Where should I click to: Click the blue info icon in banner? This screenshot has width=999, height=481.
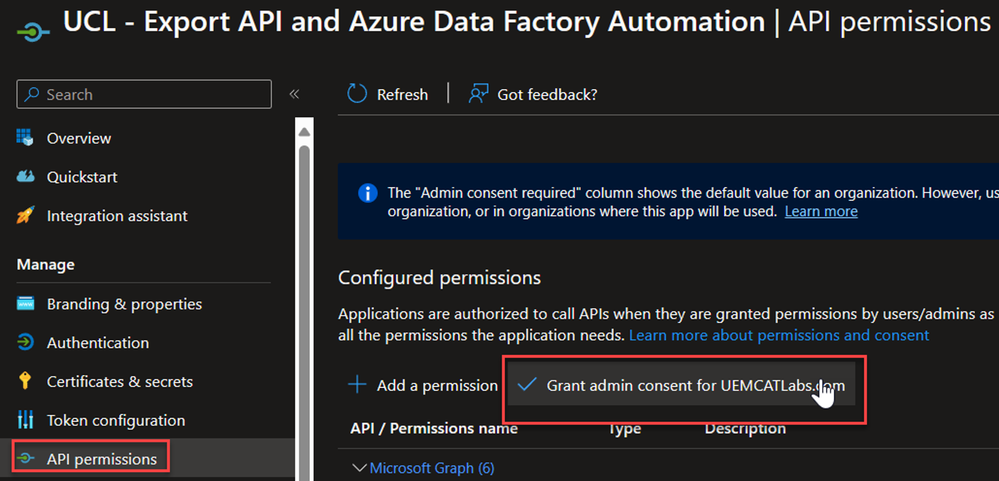coord(367,193)
